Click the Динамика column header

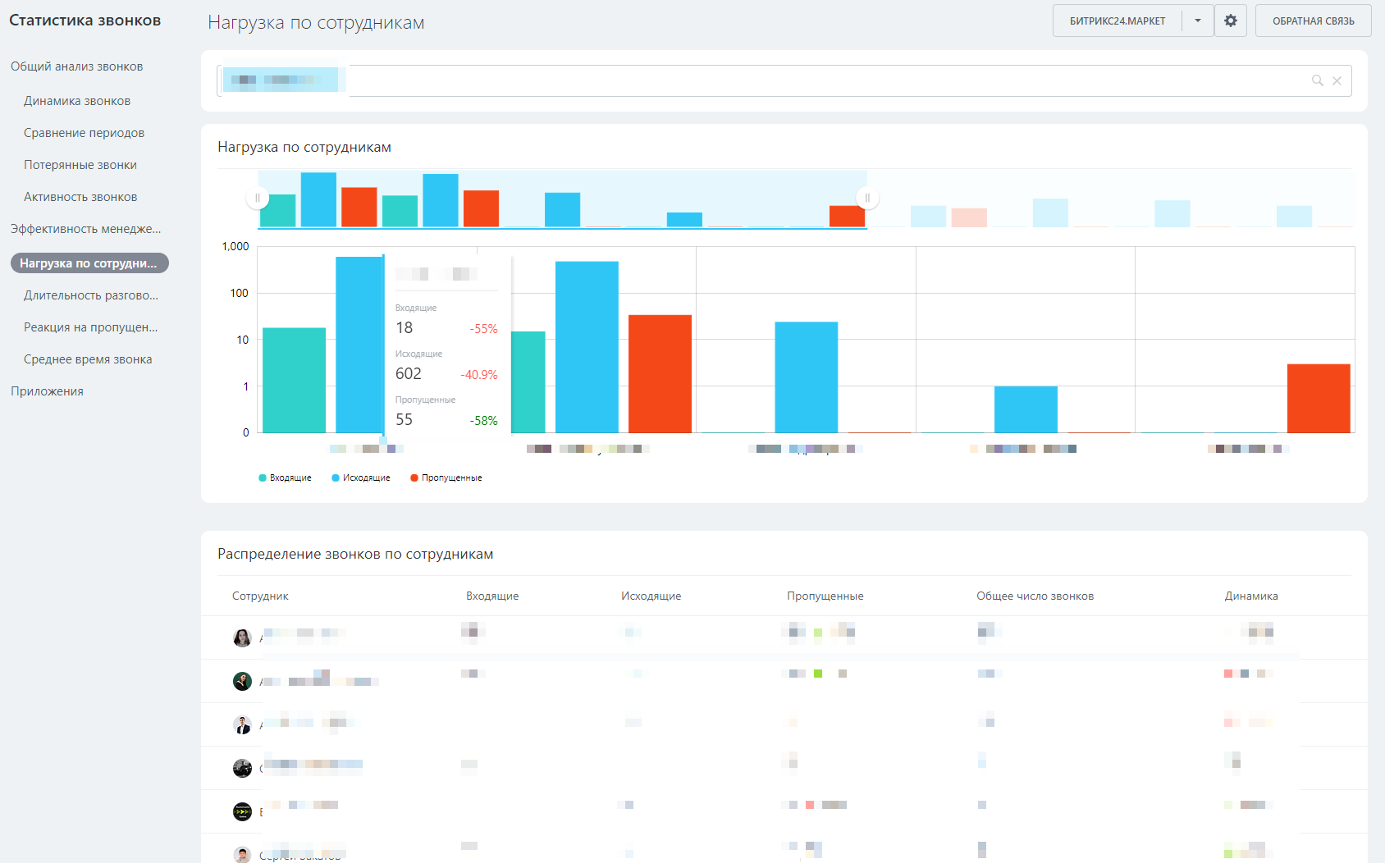click(x=1251, y=596)
